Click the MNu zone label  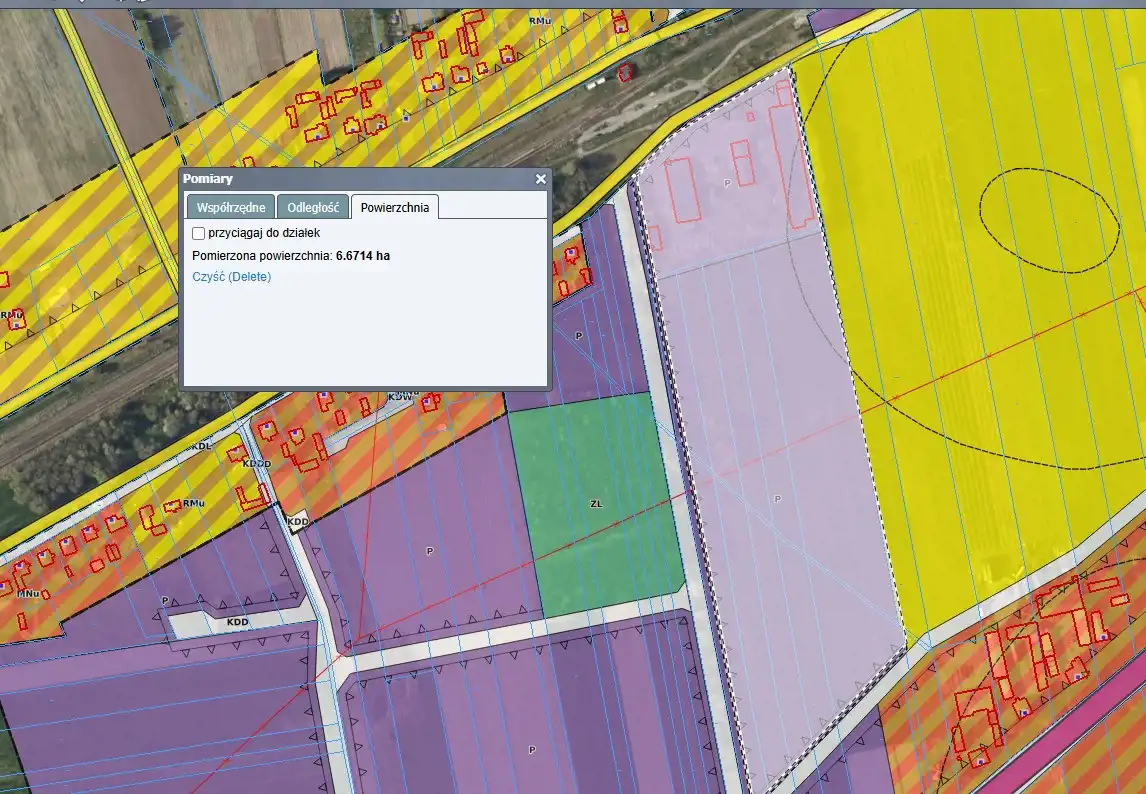click(x=27, y=593)
